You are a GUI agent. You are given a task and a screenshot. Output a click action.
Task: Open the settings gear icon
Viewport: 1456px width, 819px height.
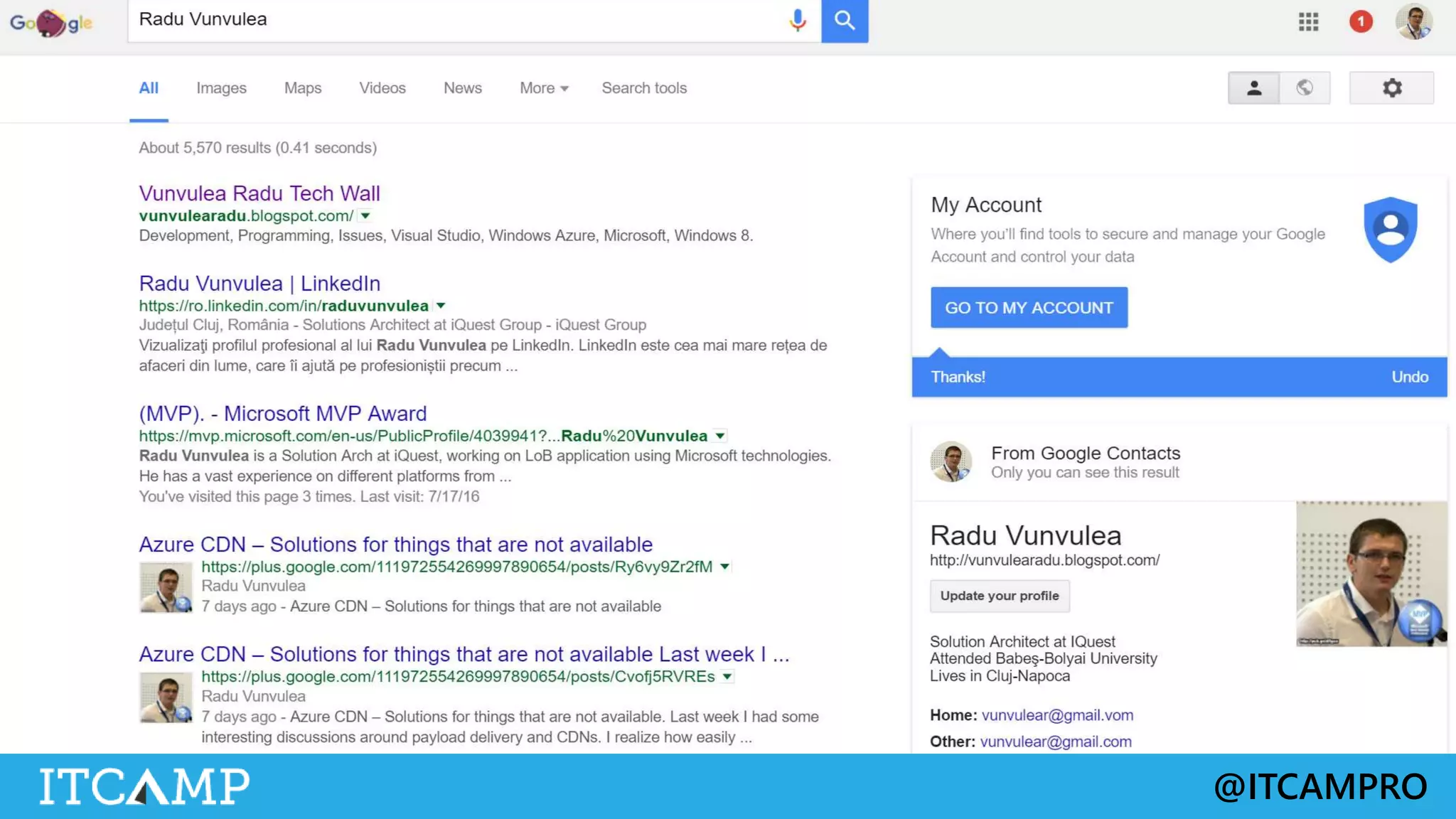[1391, 87]
